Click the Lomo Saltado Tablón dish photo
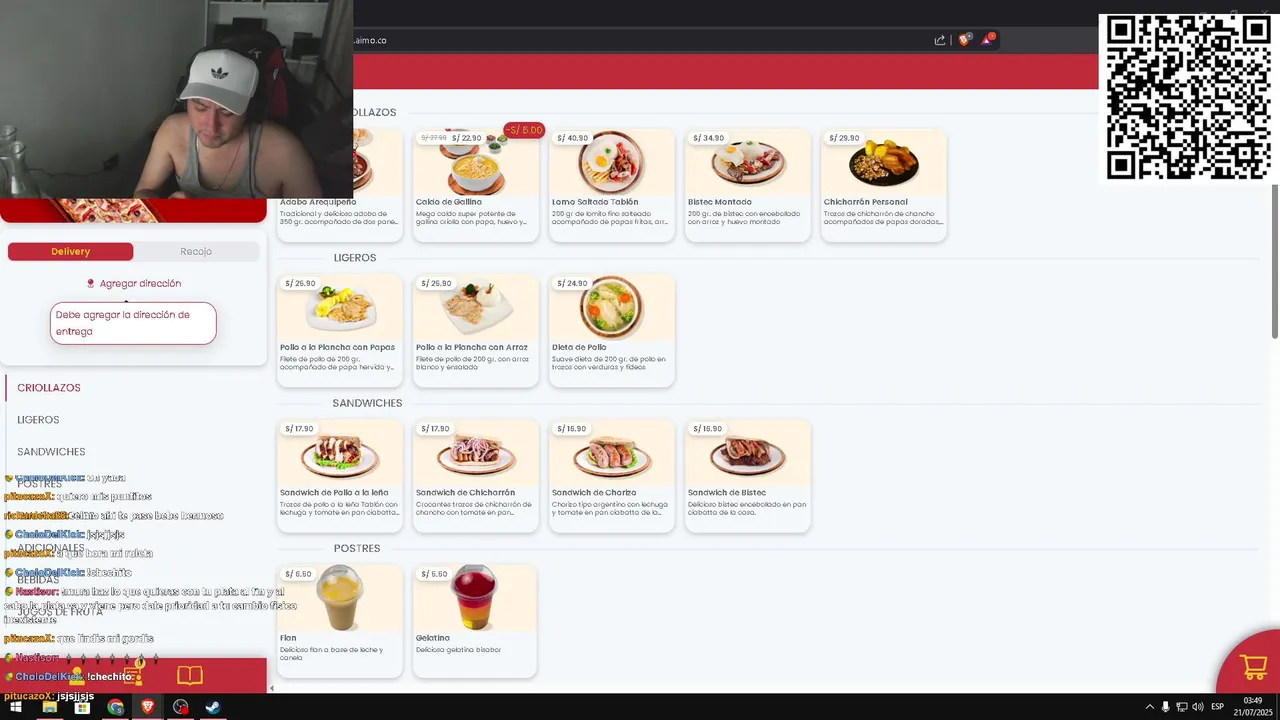 tap(612, 162)
